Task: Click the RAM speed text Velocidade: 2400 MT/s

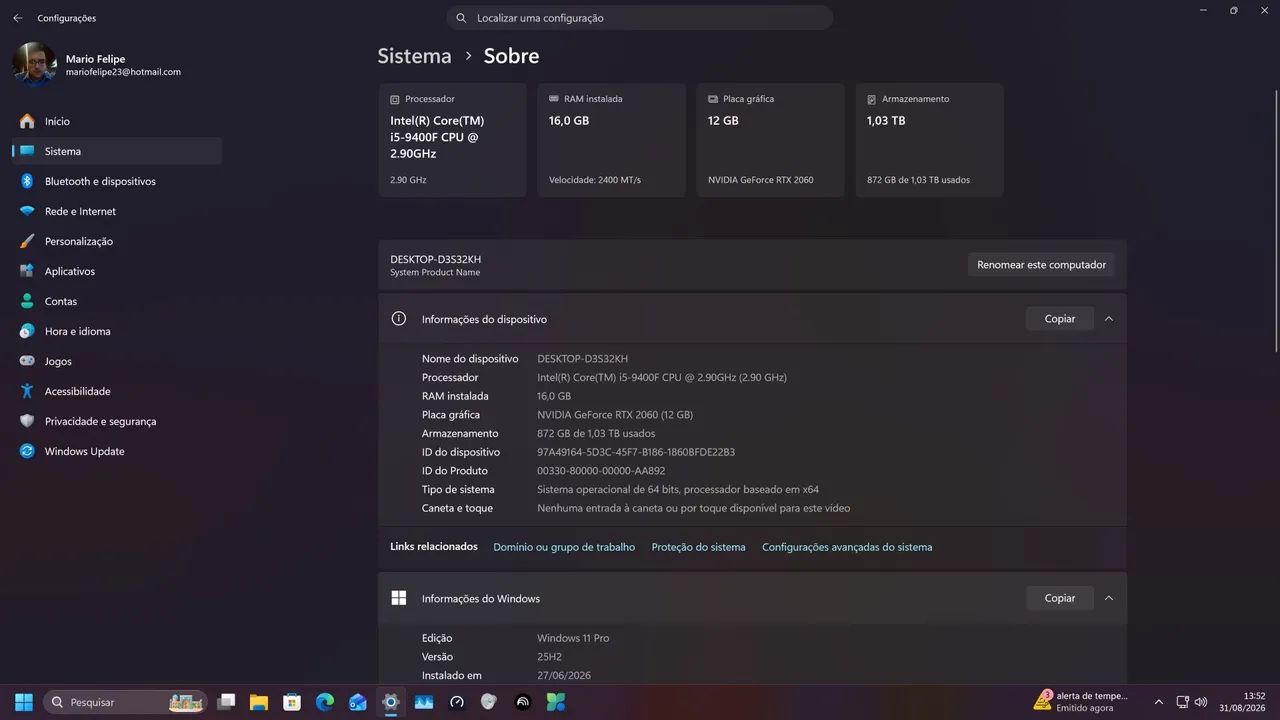Action: 595,180
